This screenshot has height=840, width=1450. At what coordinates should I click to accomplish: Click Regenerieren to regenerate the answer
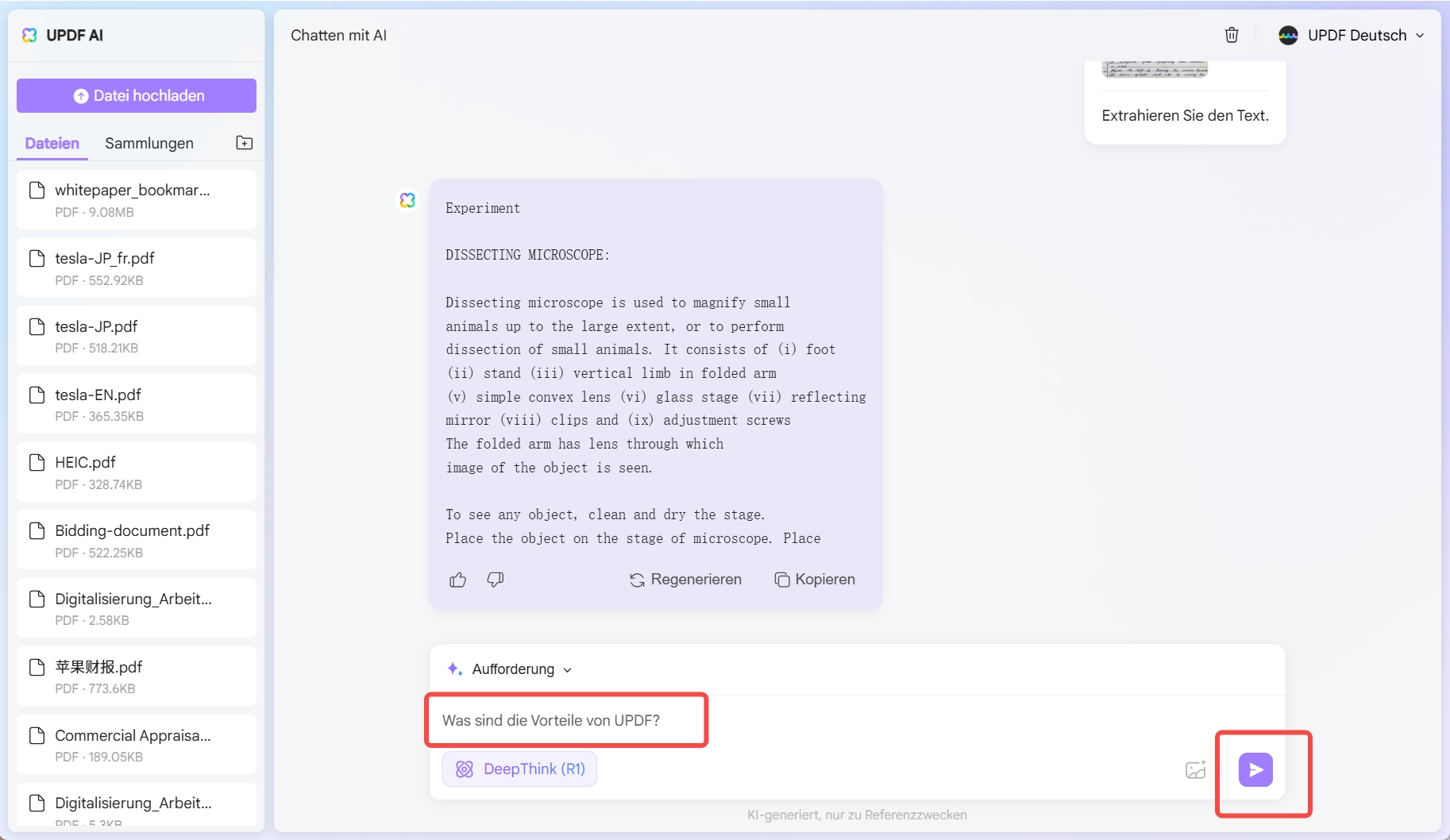click(x=685, y=580)
